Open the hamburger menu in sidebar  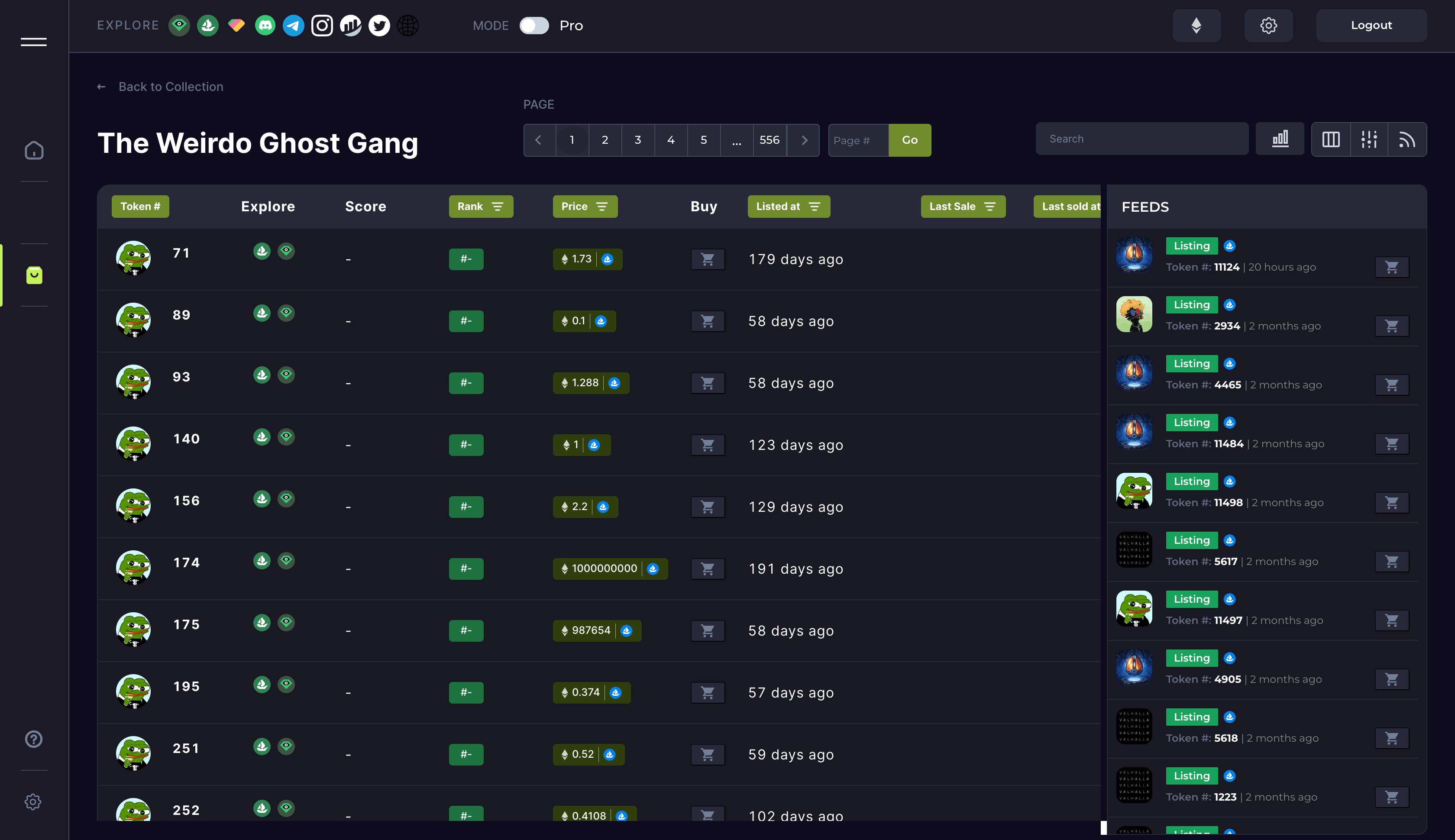click(33, 42)
